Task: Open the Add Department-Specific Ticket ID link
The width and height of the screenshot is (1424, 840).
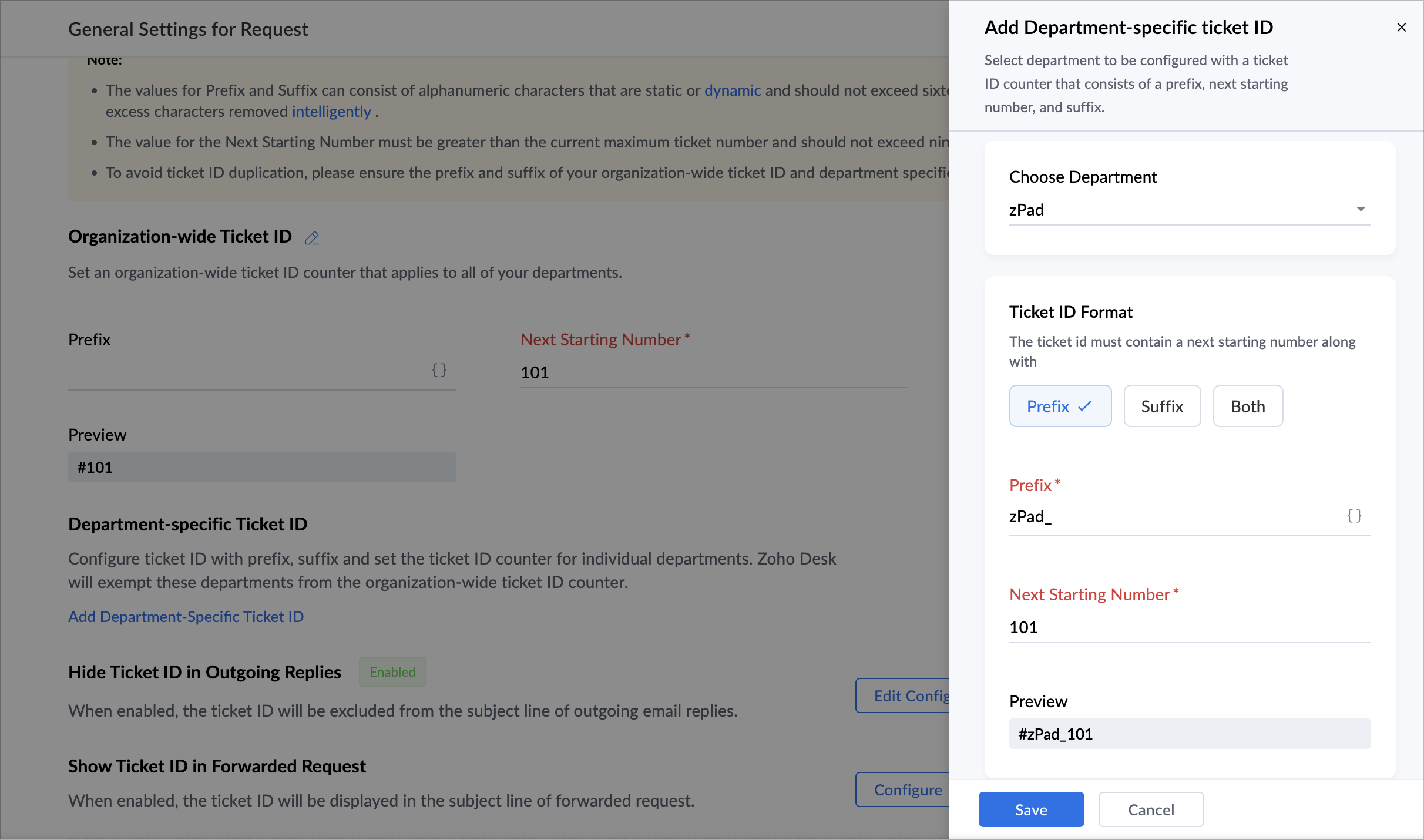Action: (x=186, y=617)
